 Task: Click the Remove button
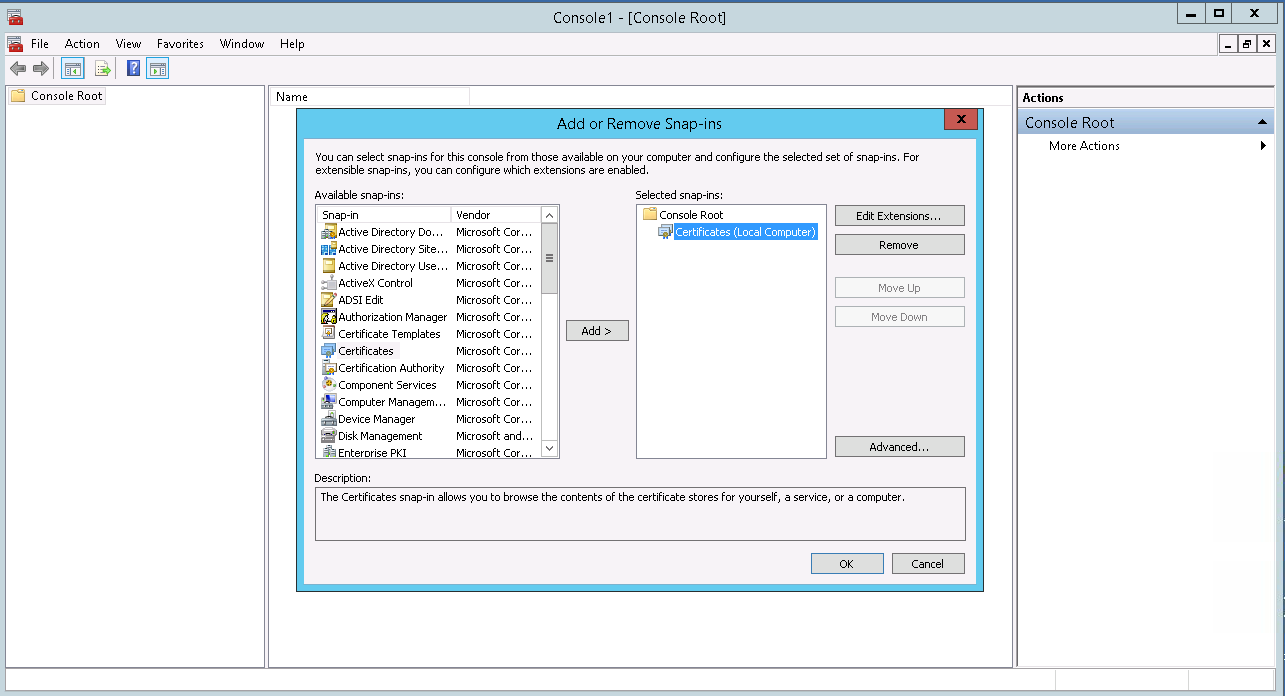pyautogui.click(x=900, y=245)
